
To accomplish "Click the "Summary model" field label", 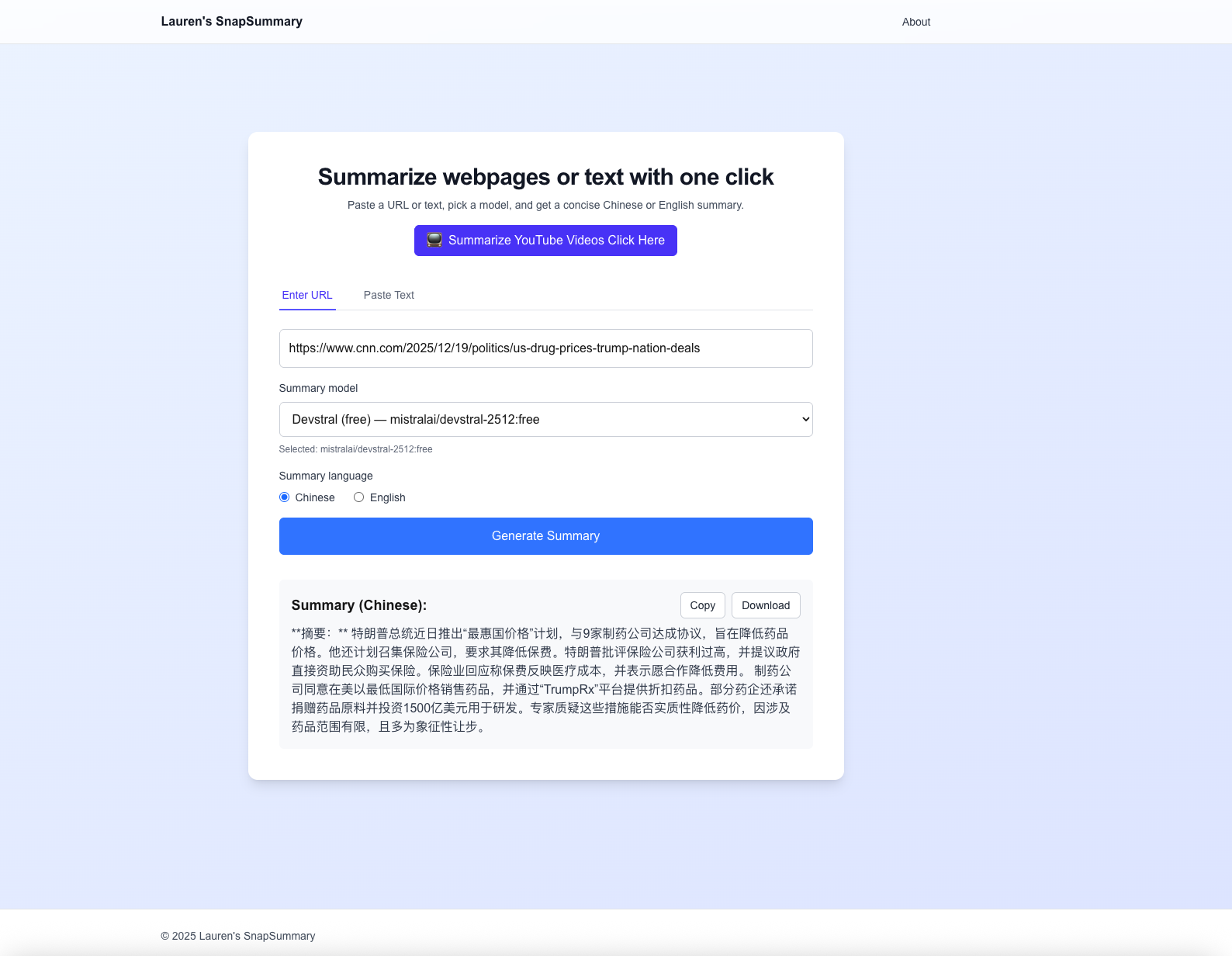I will tap(318, 388).
